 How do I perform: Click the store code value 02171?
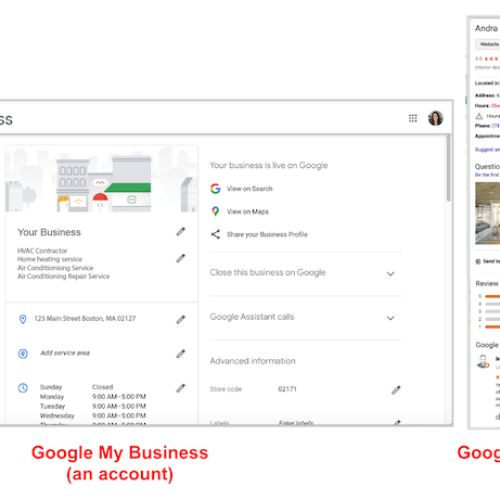pyautogui.click(x=287, y=389)
